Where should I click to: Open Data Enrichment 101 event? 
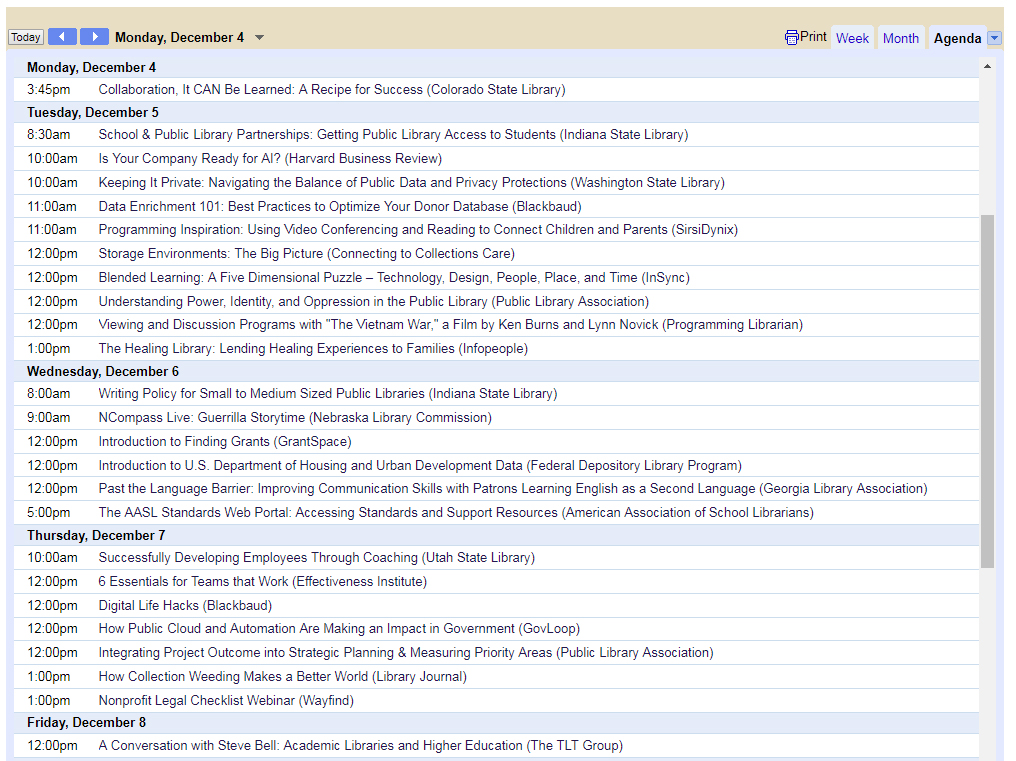tap(340, 207)
